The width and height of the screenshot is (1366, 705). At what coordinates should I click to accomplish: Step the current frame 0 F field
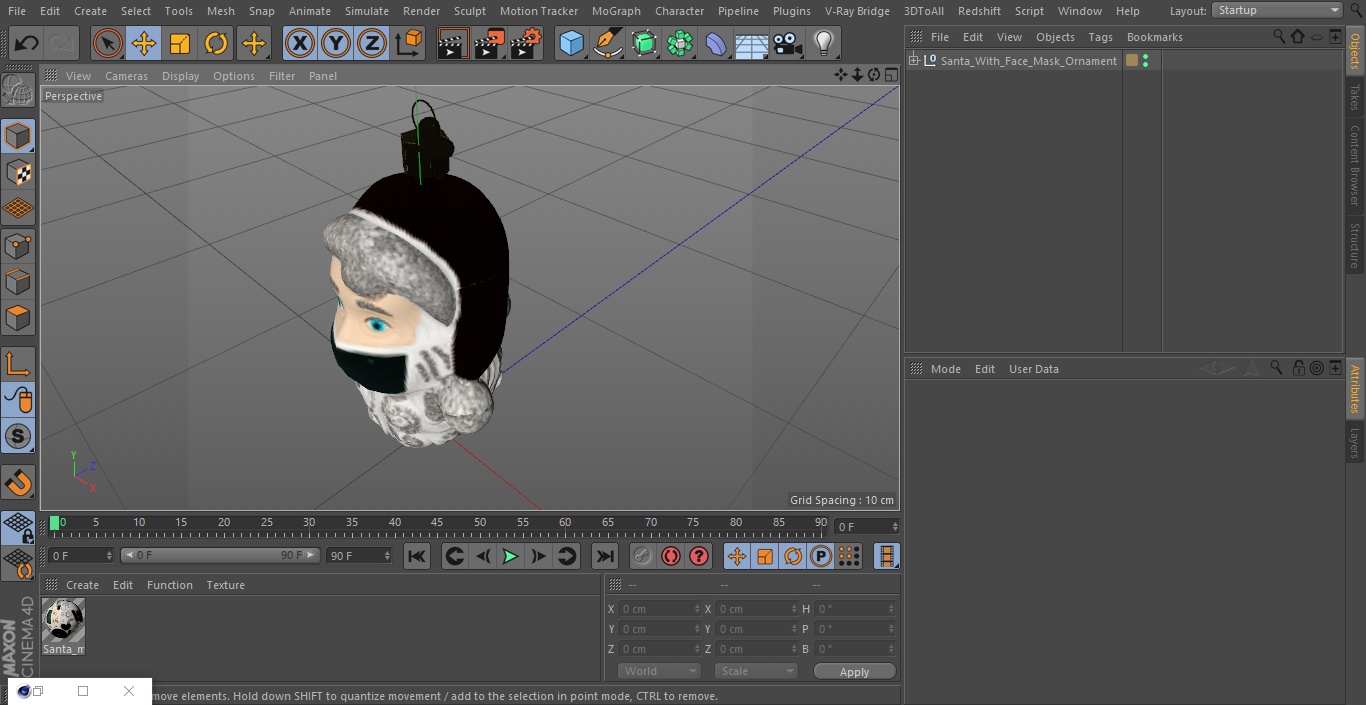pos(866,527)
